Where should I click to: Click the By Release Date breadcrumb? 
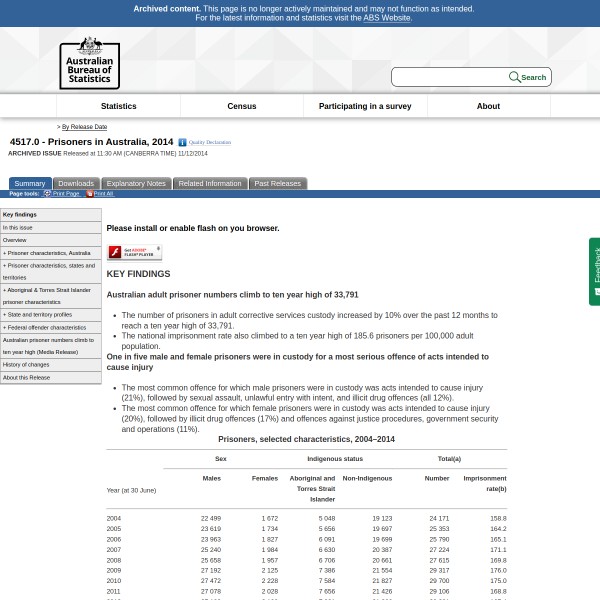point(84,127)
